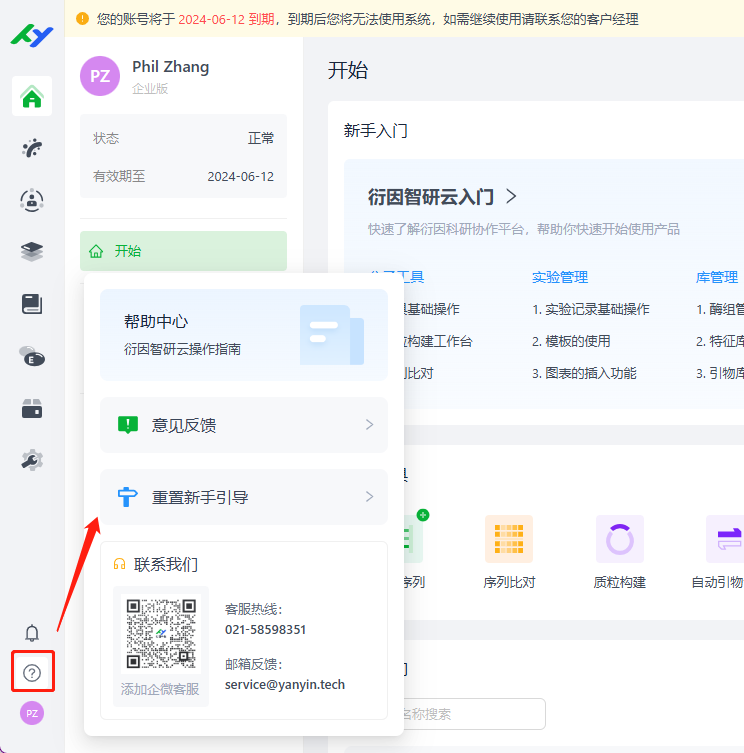Screen dimensions: 744x753
Task: Click the headset icon beside 联系我们
Action: [x=119, y=564]
